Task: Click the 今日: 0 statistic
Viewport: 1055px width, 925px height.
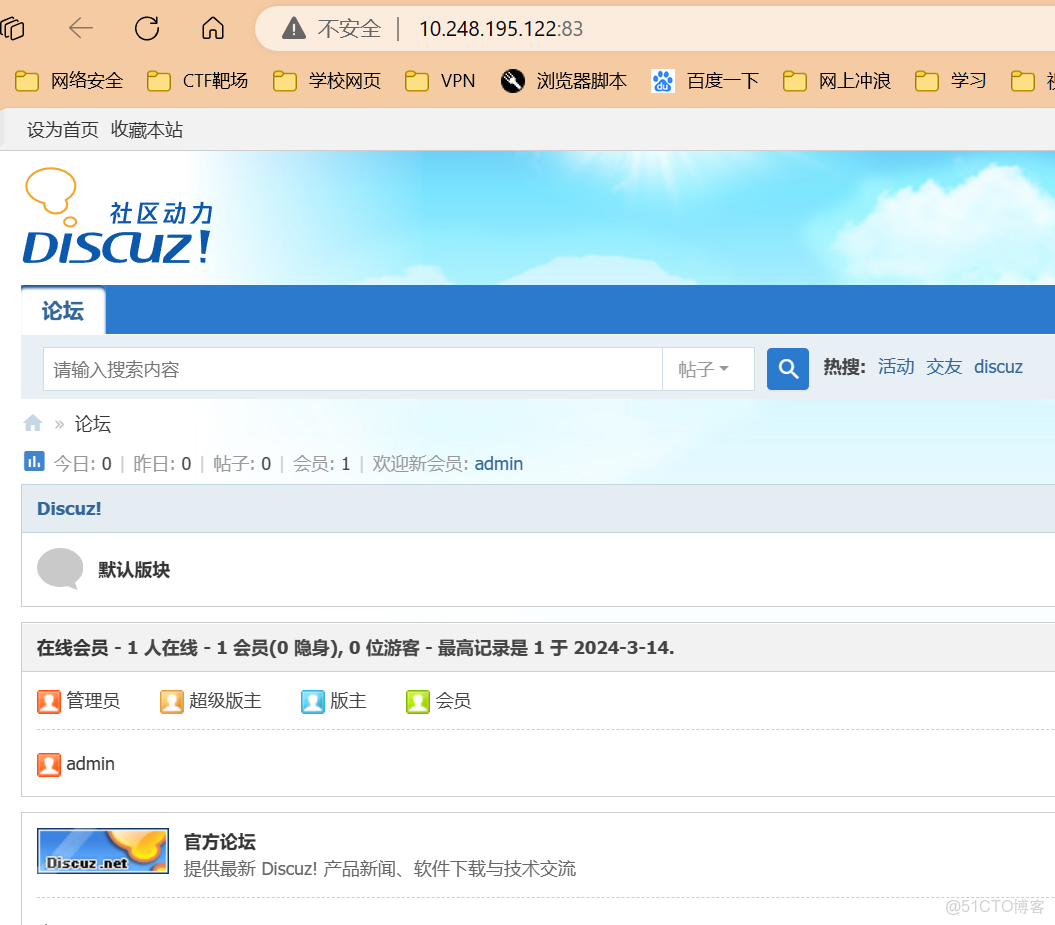Action: click(83, 464)
